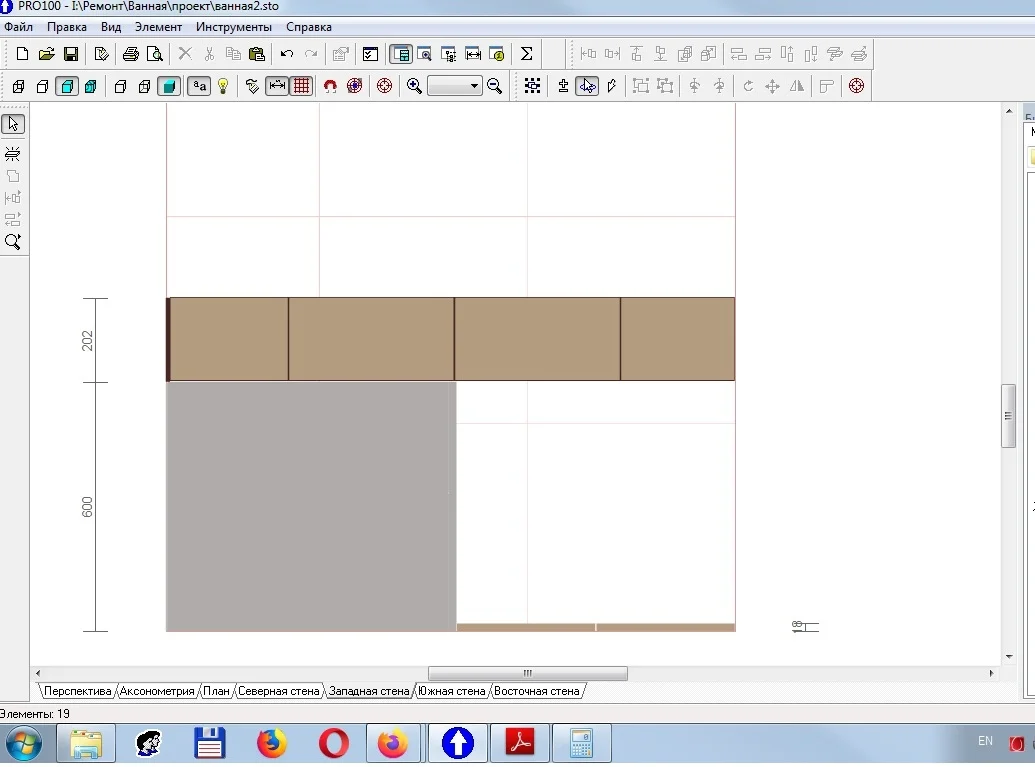1035x767 pixels.
Task: Click the horizontal scrollbar thumb
Action: tap(527, 673)
